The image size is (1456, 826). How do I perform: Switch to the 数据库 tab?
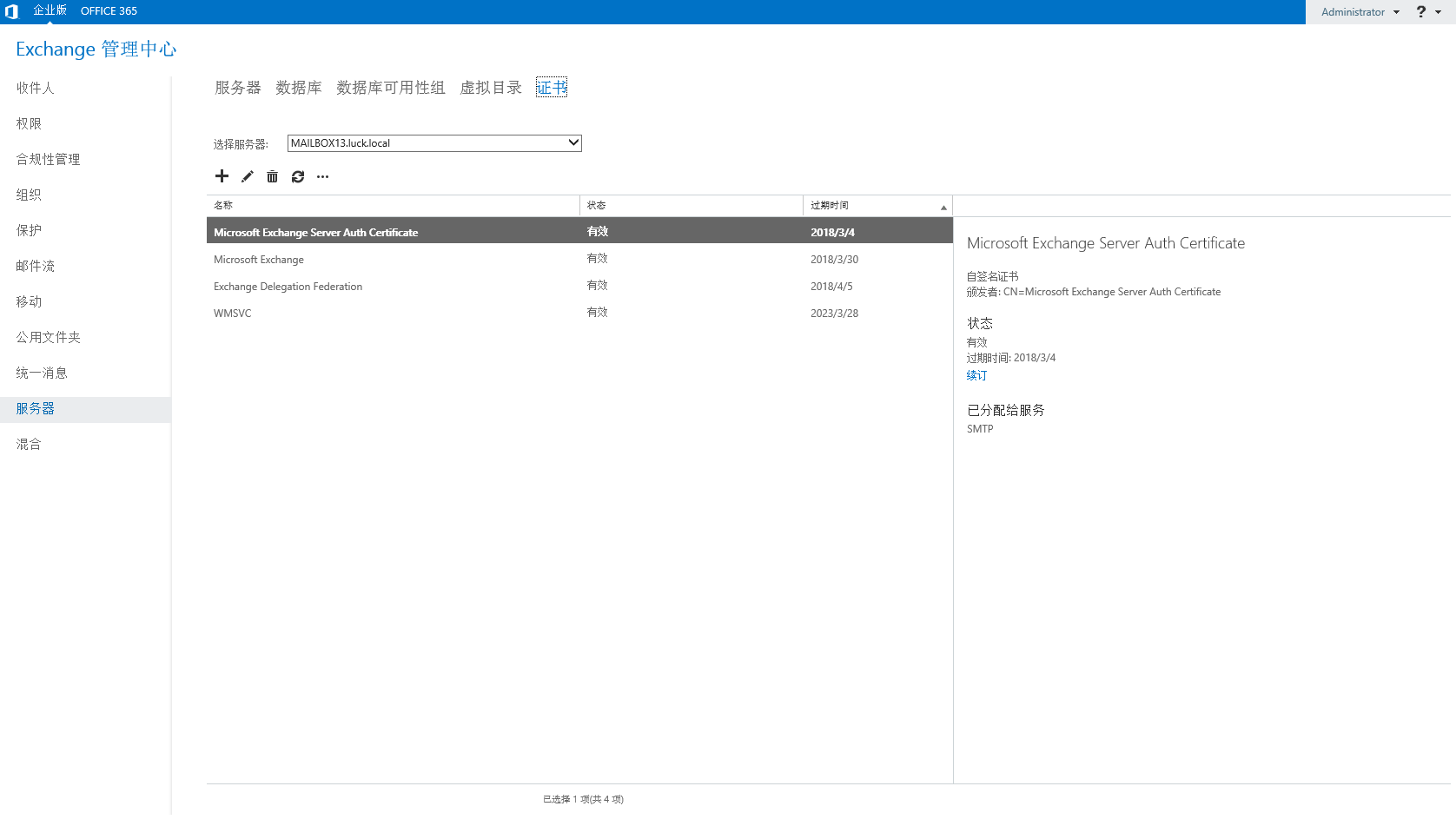coord(299,88)
